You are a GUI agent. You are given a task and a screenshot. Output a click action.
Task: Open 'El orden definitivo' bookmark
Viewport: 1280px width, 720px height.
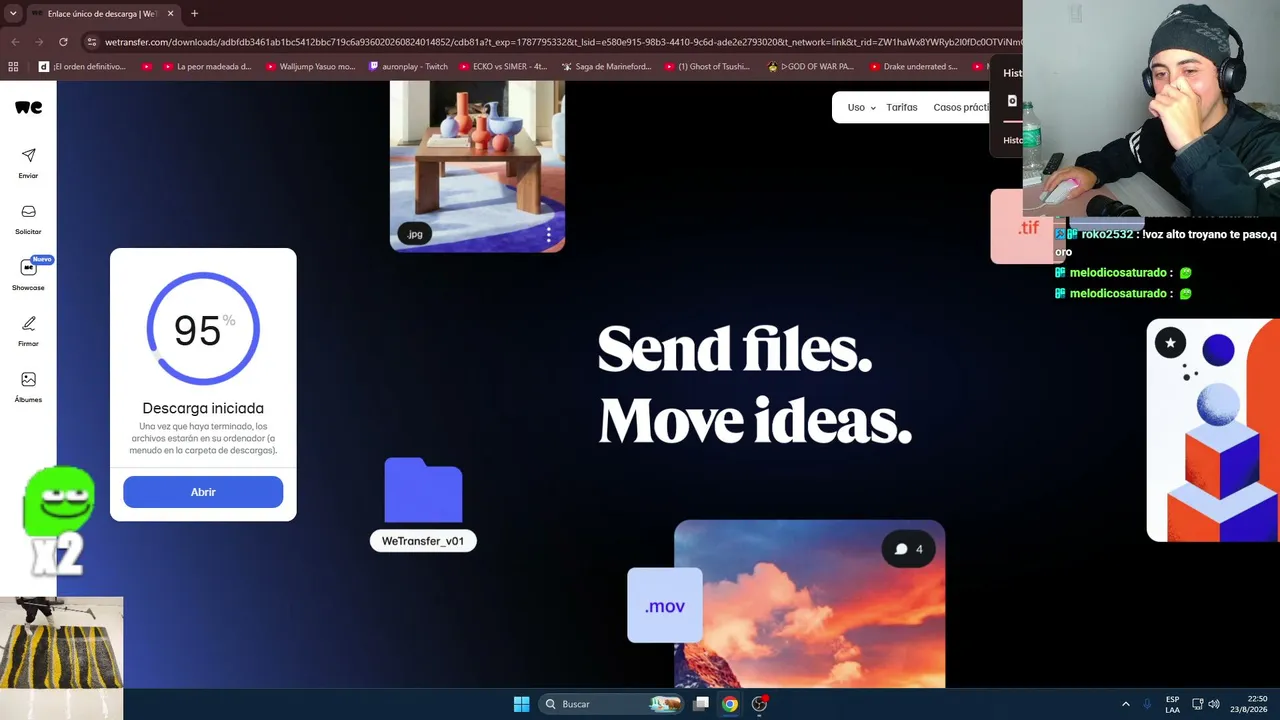[x=82, y=67]
